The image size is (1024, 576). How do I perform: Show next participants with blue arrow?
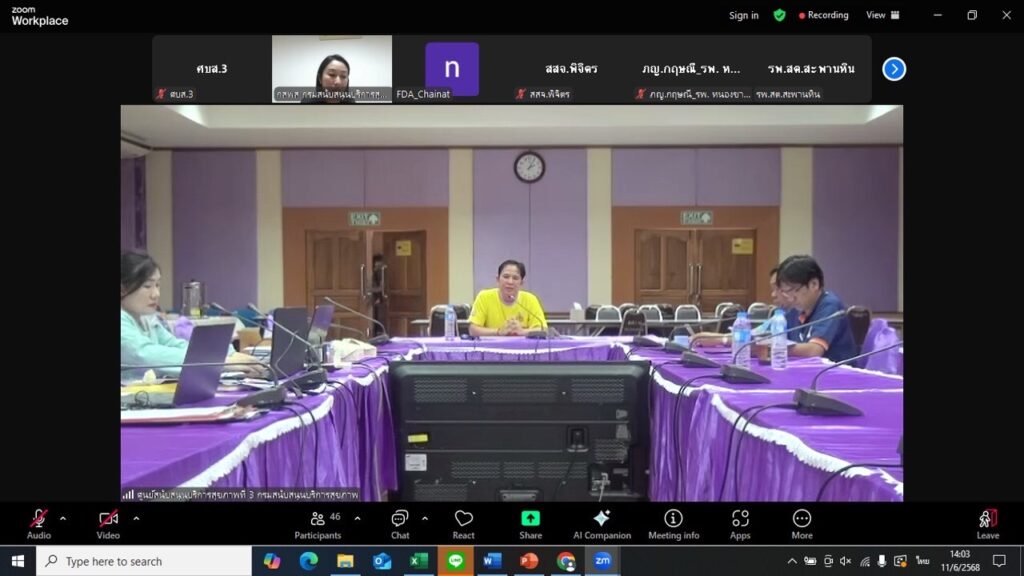click(894, 69)
